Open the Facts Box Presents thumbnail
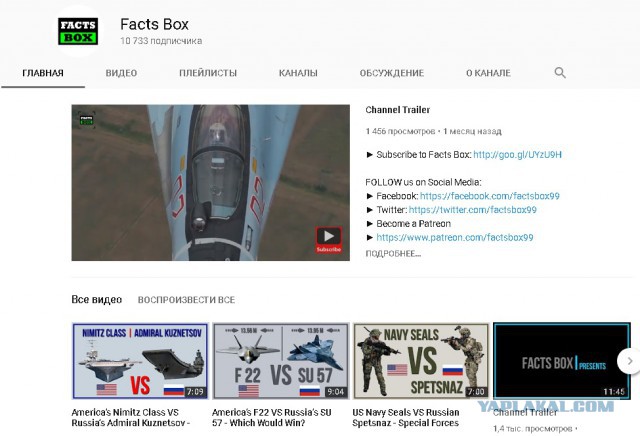This screenshot has height=436, width=640. 562,361
